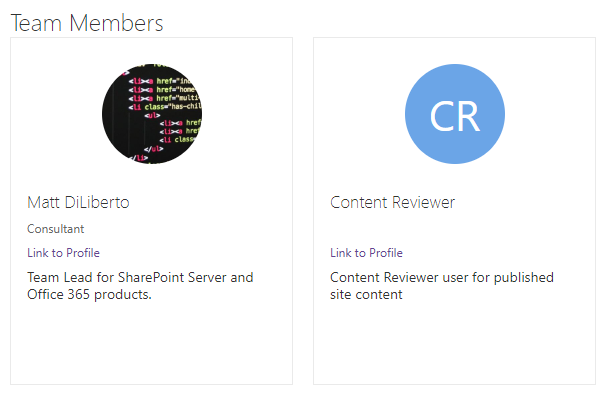Click the word Profile in Reviewer's link
The height and width of the screenshot is (394, 612).
(386, 253)
